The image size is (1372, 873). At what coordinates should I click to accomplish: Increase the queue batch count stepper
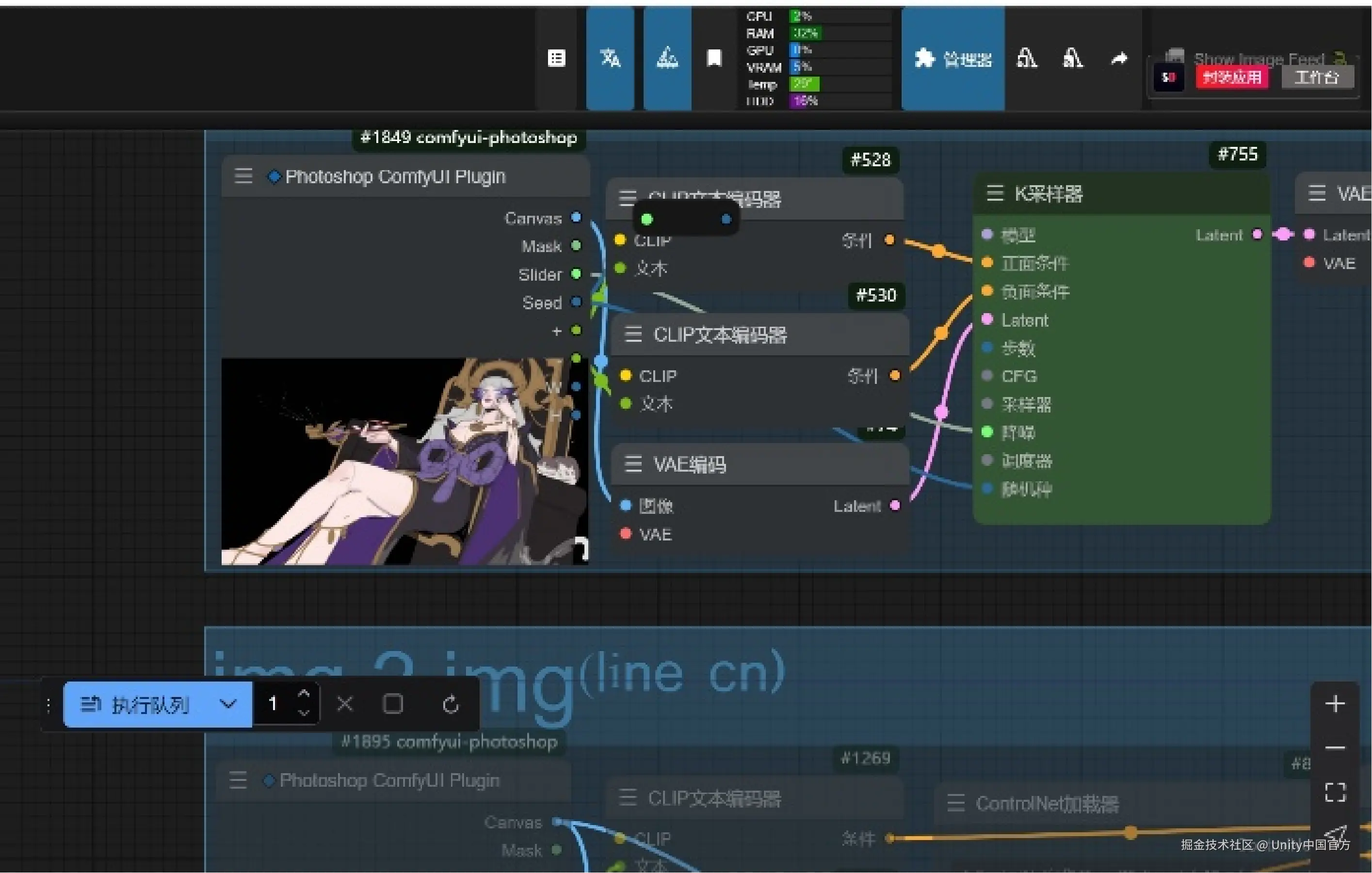pyautogui.click(x=304, y=694)
